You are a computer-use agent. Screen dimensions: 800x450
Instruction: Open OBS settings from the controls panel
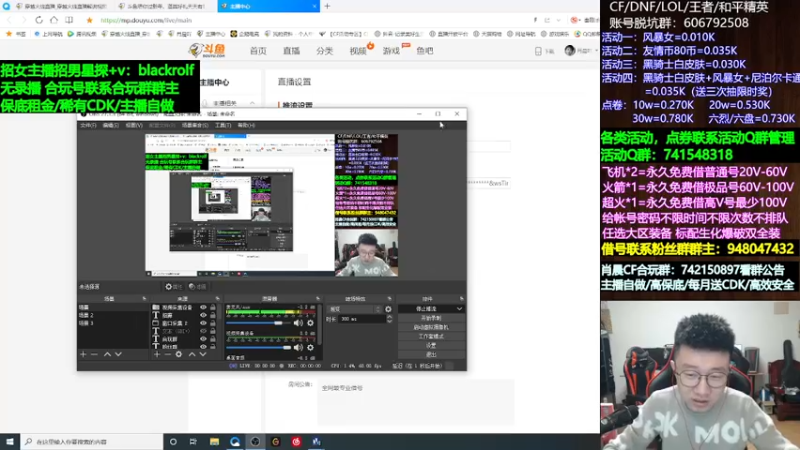pyautogui.click(x=431, y=345)
